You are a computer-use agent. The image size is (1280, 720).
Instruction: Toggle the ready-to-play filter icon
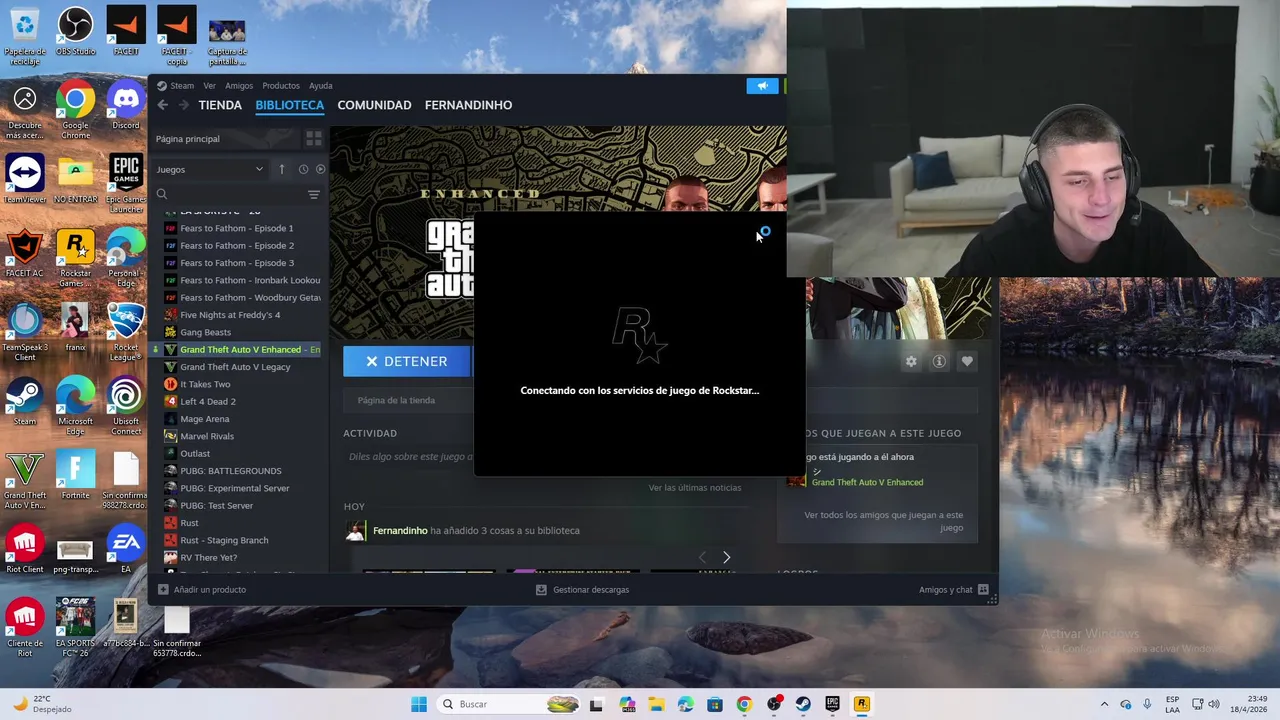(x=320, y=169)
